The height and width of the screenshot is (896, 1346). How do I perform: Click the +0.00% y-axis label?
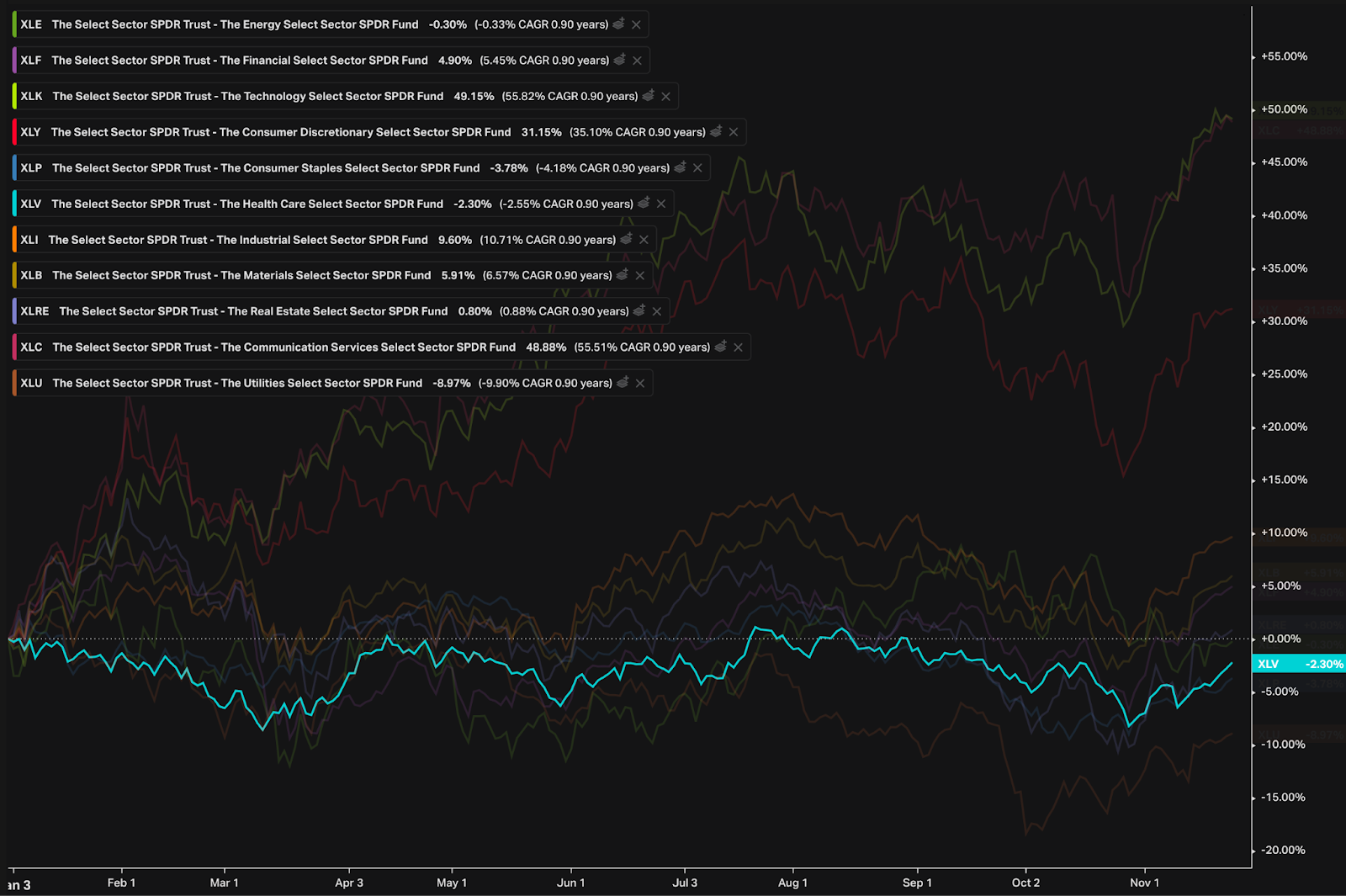[1280, 639]
